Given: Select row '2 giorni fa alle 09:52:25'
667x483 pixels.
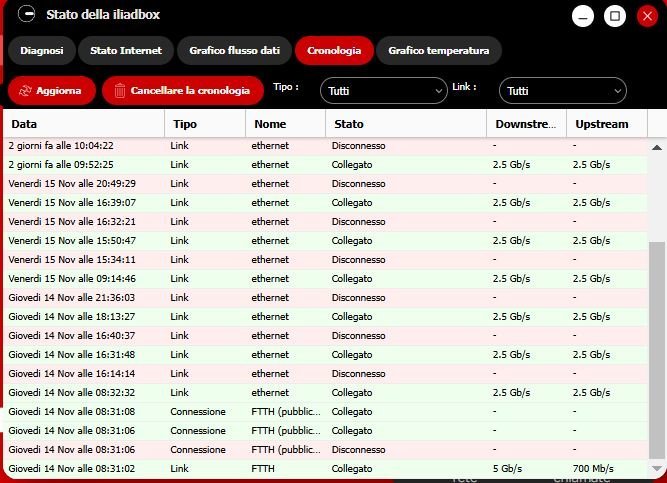Looking at the screenshot, I should pyautogui.click(x=325, y=165).
